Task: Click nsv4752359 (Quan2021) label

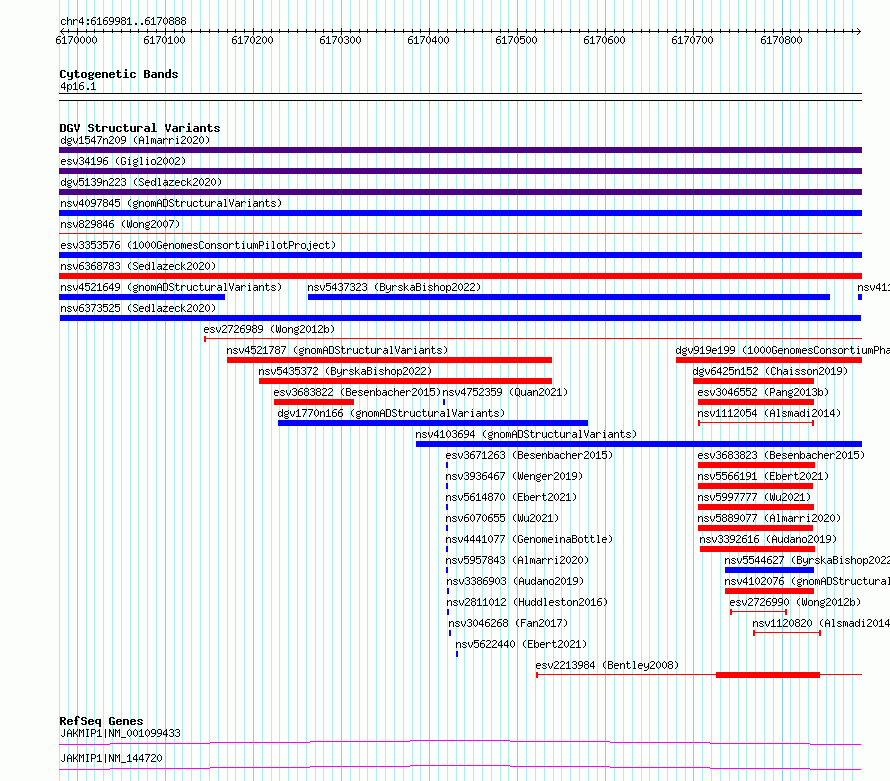Action: pos(505,392)
